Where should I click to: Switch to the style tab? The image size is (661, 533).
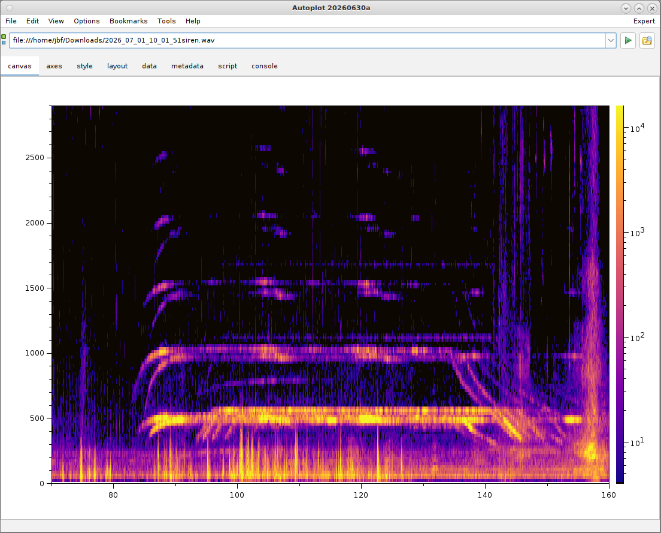(84, 66)
